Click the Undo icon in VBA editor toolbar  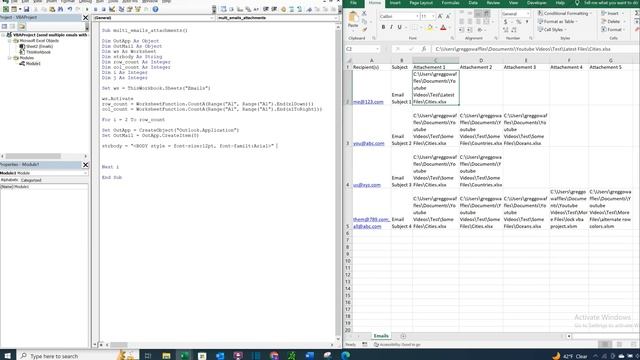point(70,9)
